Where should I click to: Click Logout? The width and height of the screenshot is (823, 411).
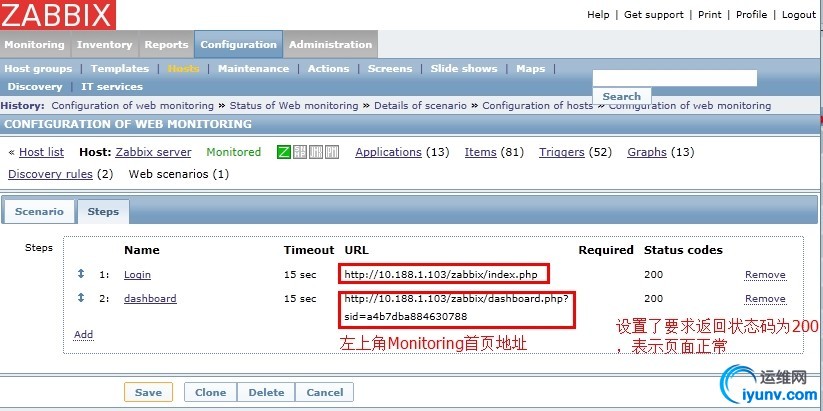pos(799,15)
